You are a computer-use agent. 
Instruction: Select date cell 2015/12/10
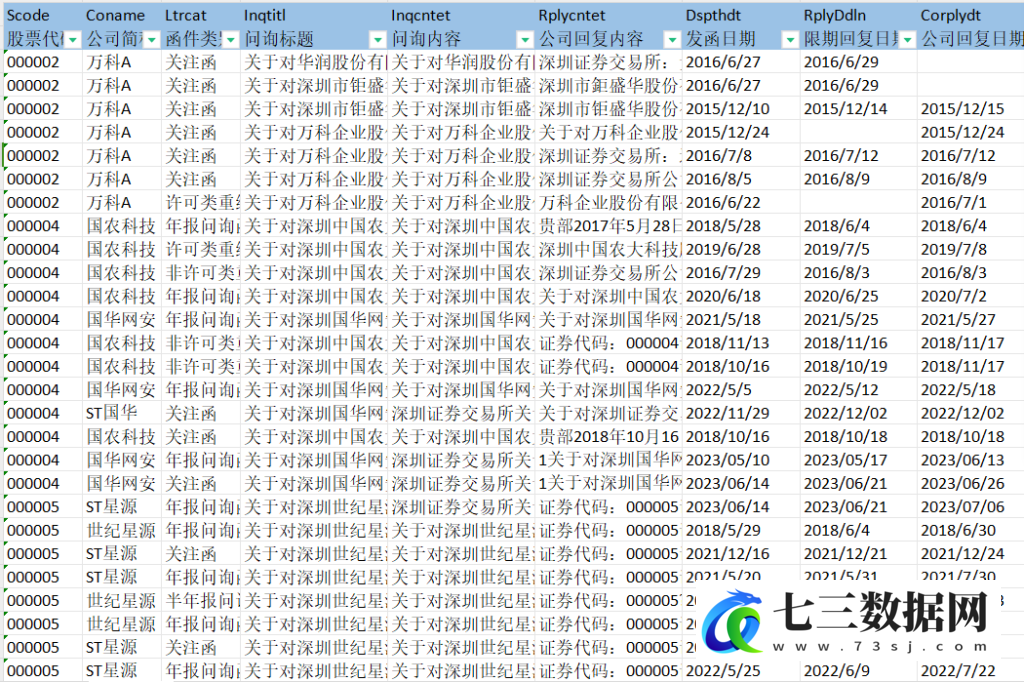(741, 109)
